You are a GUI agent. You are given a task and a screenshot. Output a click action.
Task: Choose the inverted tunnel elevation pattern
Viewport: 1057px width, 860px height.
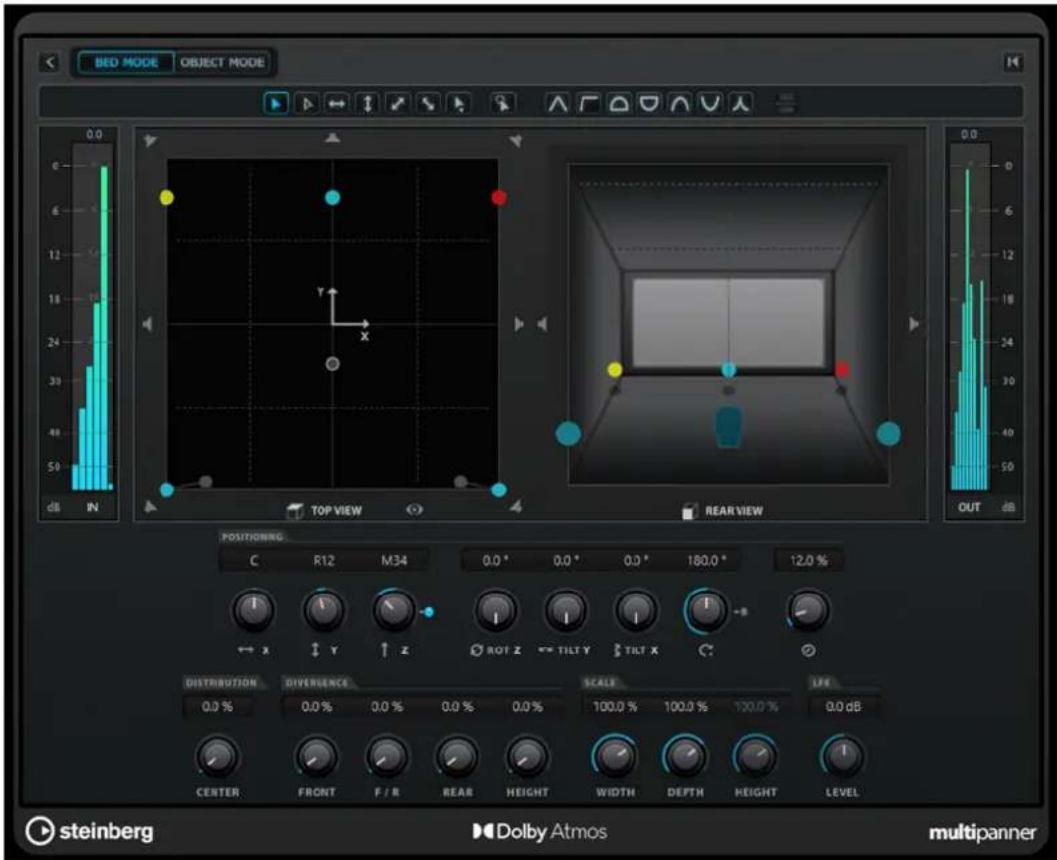point(710,104)
